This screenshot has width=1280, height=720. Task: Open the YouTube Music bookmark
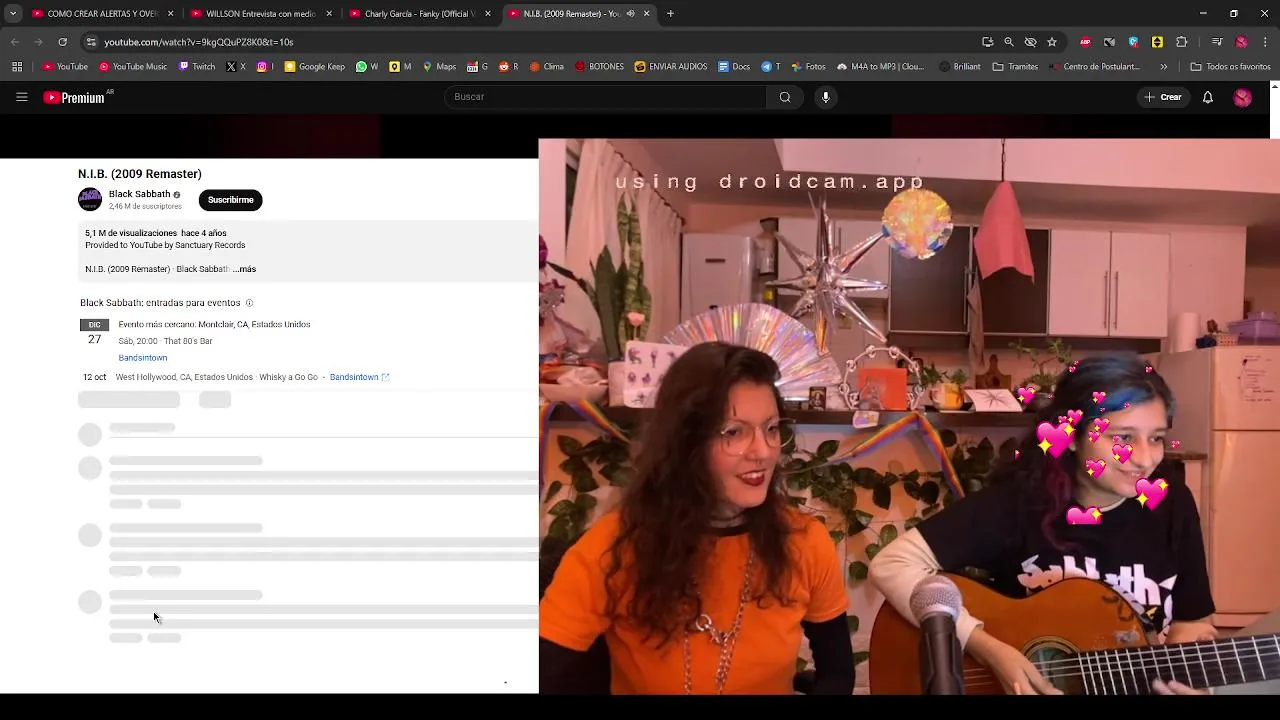point(133,67)
